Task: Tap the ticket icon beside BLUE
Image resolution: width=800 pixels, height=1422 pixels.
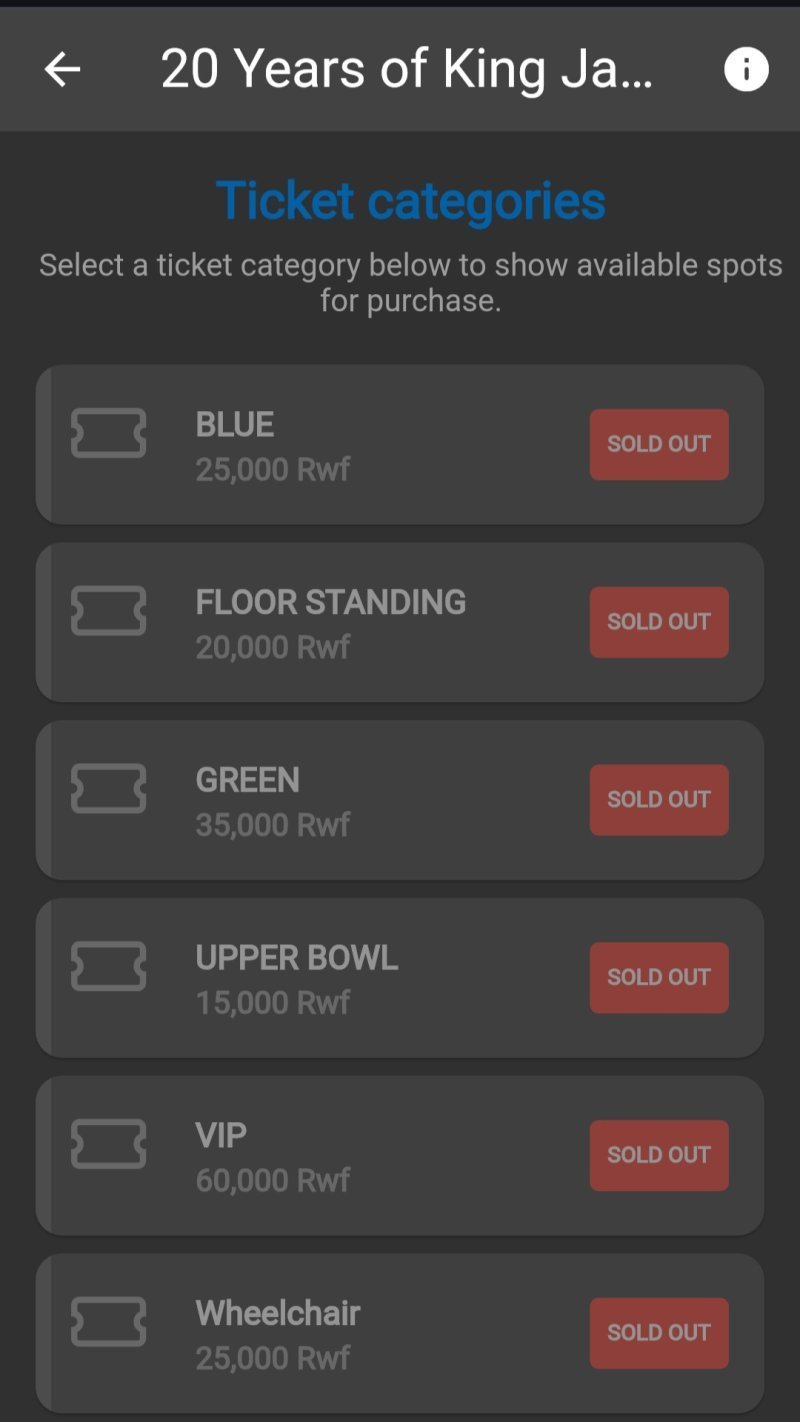Action: point(109,433)
